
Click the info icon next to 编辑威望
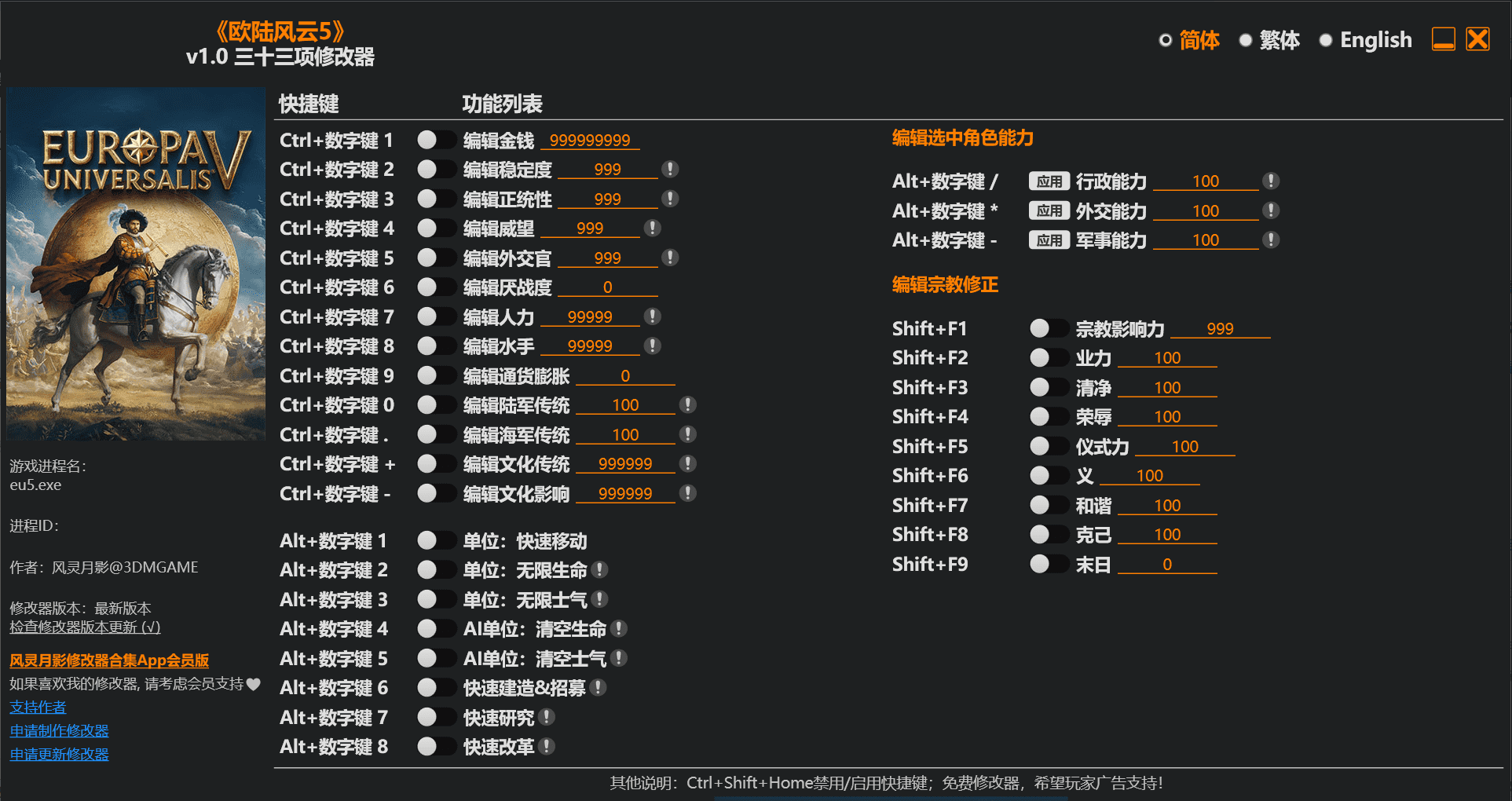652,228
